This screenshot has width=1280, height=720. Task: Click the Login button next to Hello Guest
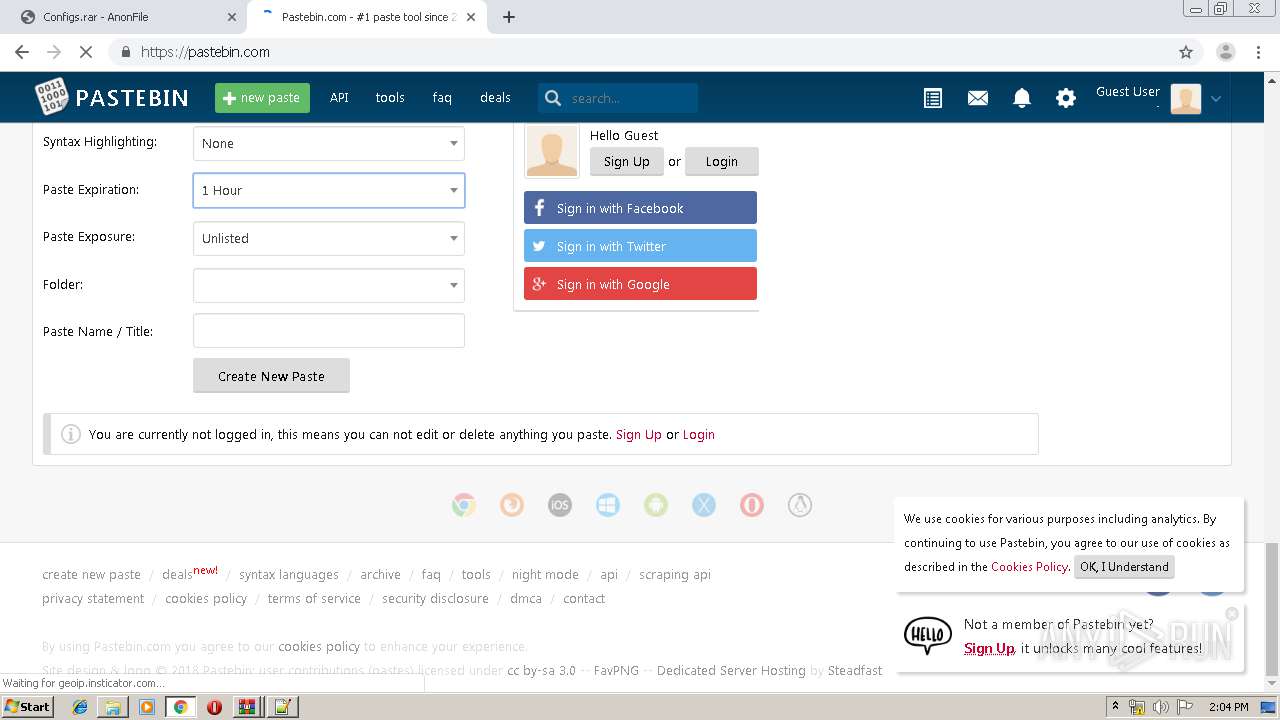[721, 161]
